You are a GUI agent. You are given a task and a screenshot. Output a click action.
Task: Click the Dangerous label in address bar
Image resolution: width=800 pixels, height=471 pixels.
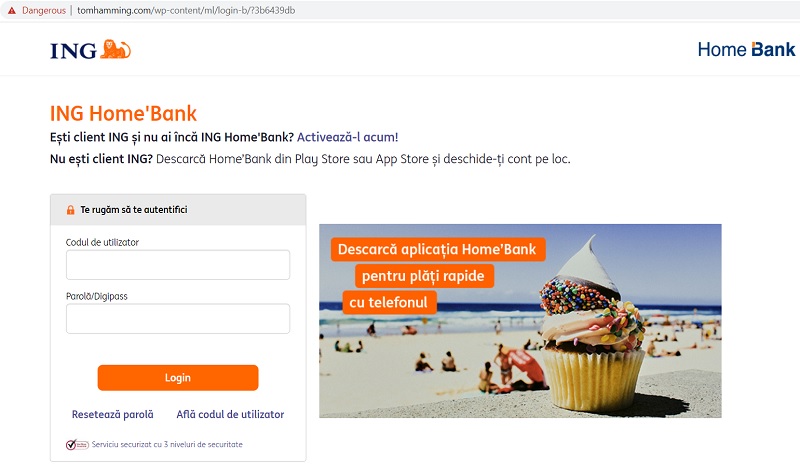(x=44, y=10)
